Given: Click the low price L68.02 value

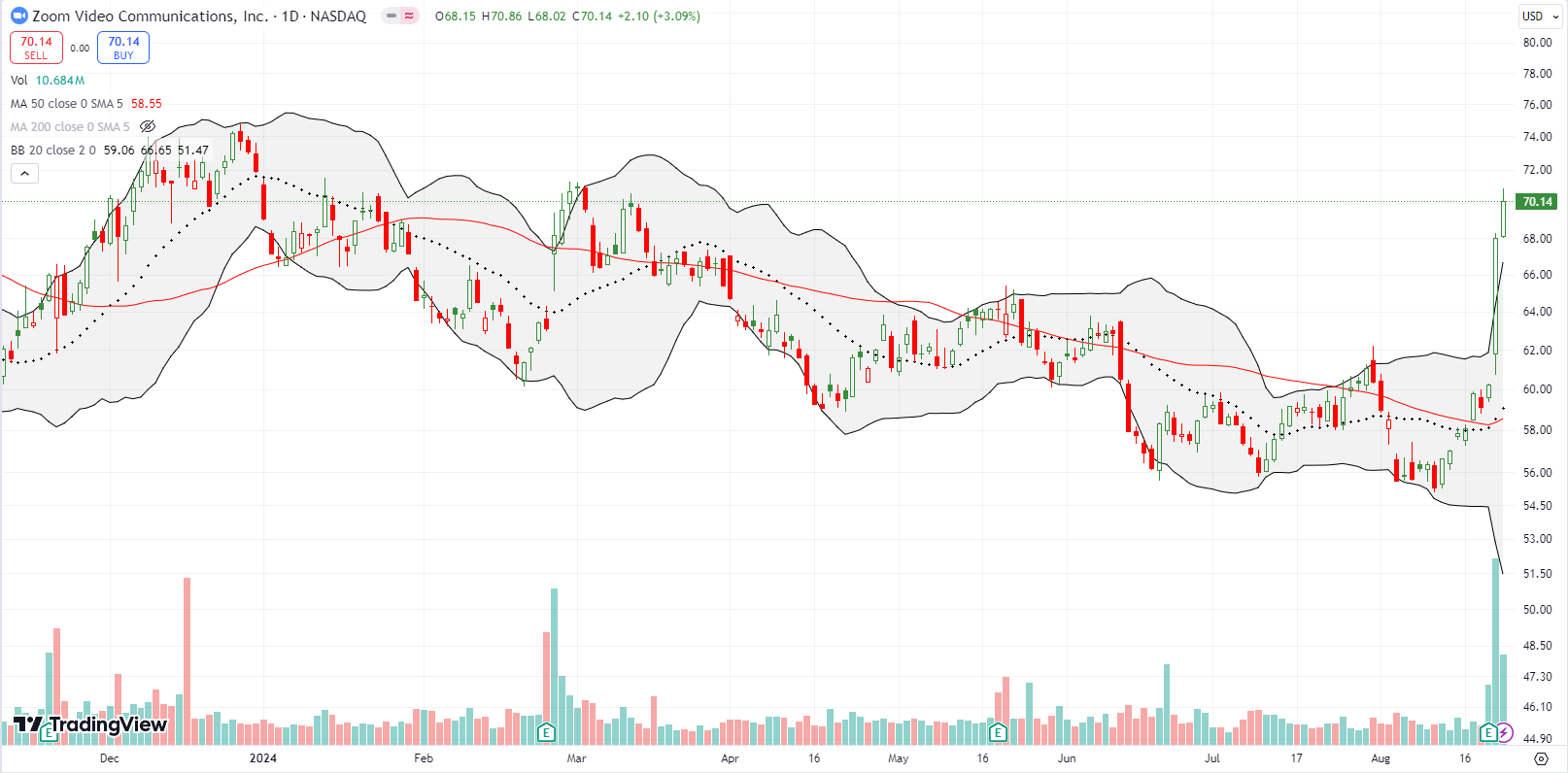Looking at the screenshot, I should 547,17.
